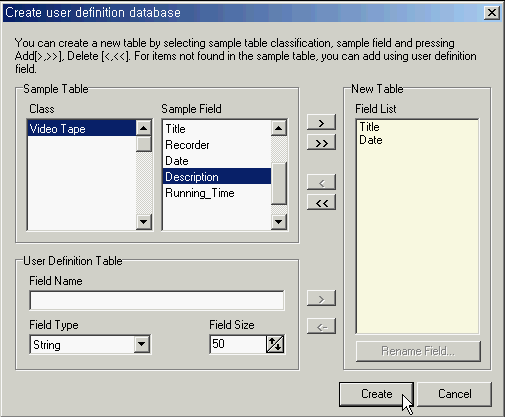Click the Create button

click(x=376, y=394)
